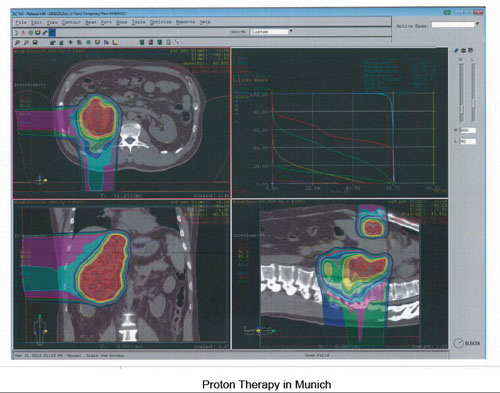Click the W window level slider

point(462,93)
